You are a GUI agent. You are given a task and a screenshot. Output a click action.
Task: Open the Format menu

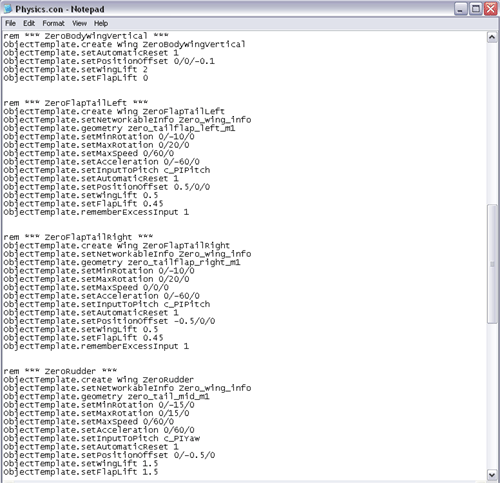(53, 23)
